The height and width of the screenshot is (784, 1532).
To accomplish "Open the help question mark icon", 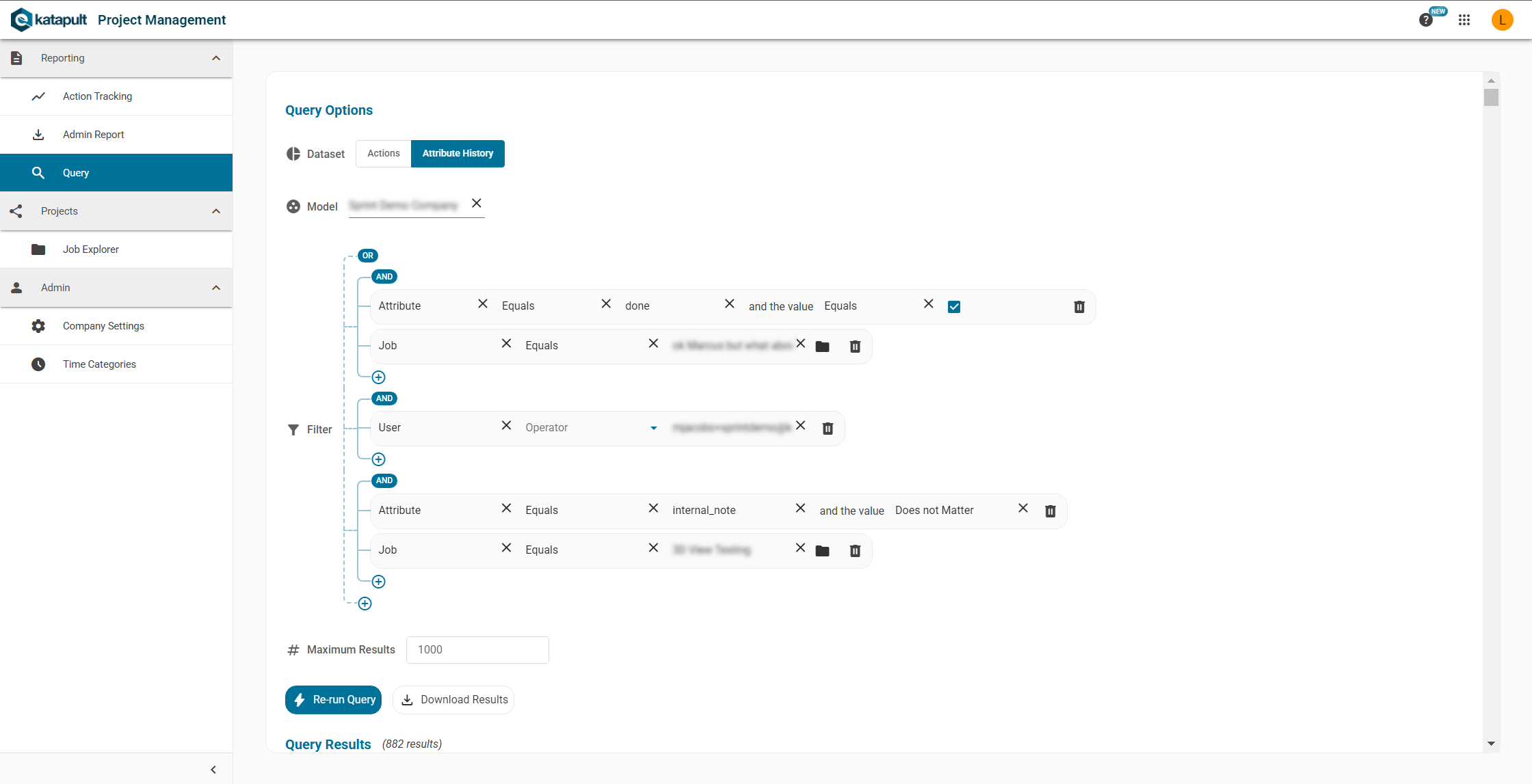I will point(1425,20).
